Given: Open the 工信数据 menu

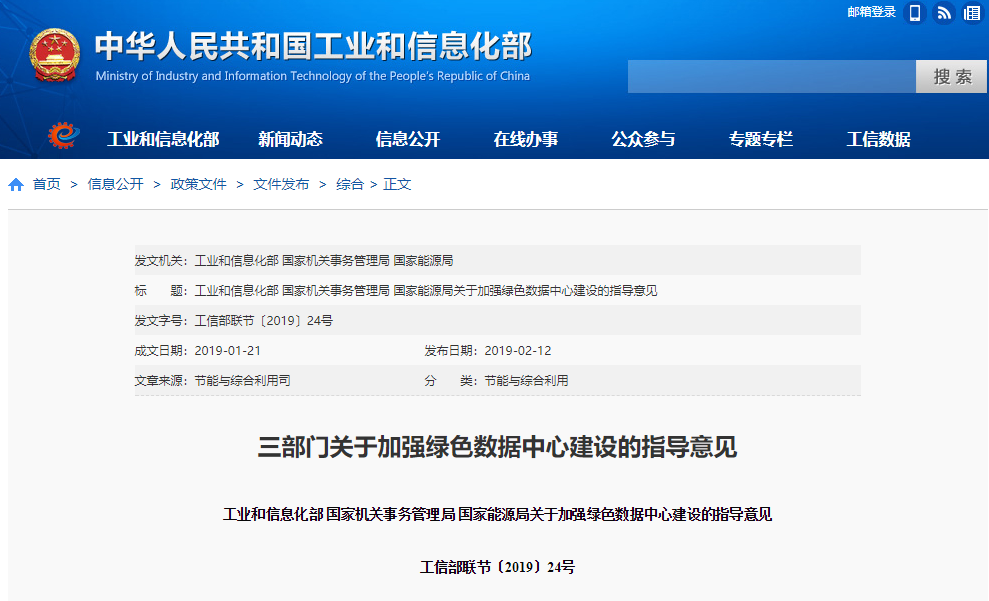Looking at the screenshot, I should coord(878,139).
